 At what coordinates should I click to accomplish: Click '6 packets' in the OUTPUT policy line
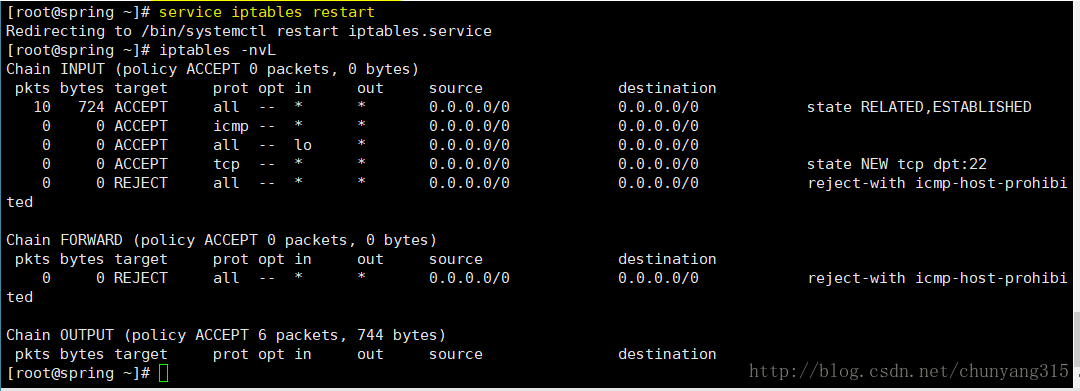pos(307,335)
